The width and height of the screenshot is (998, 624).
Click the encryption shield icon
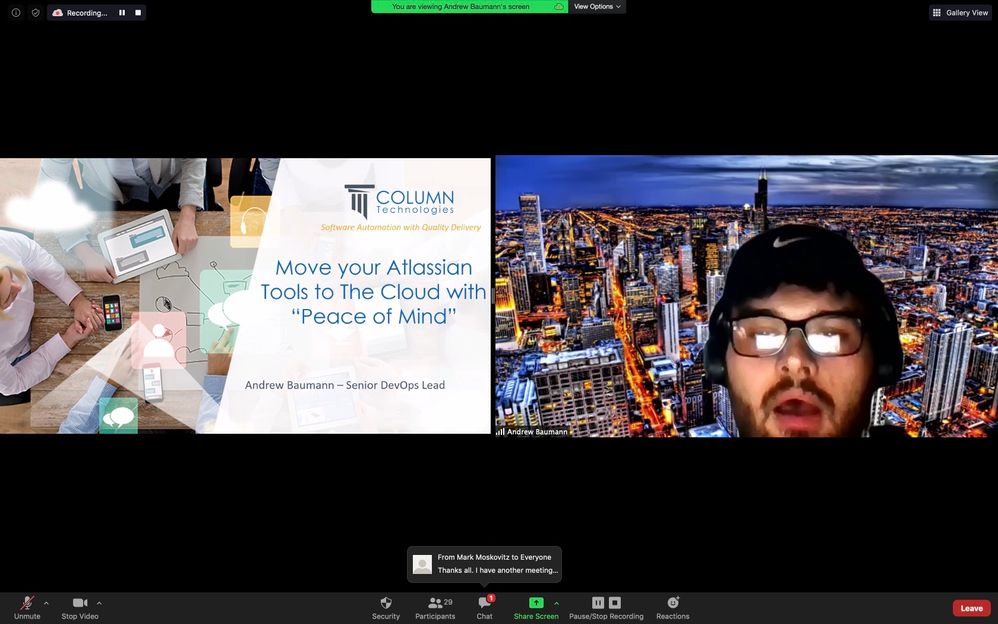pyautogui.click(x=36, y=13)
